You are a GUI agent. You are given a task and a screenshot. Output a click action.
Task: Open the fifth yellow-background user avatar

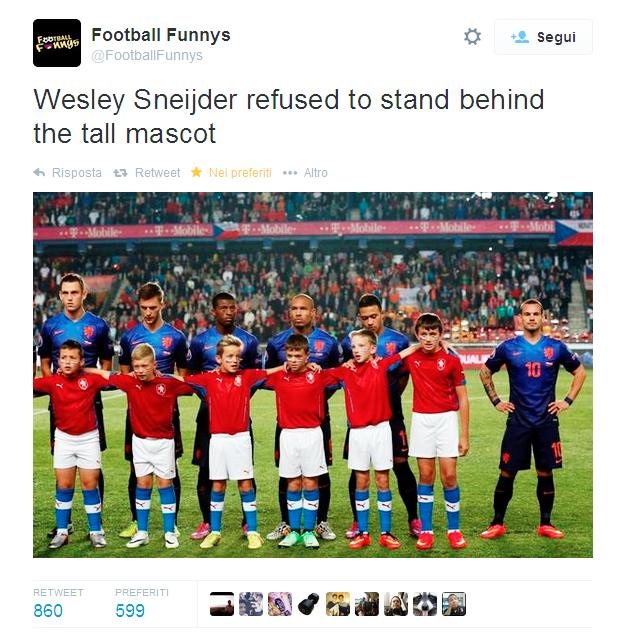pos(338,604)
